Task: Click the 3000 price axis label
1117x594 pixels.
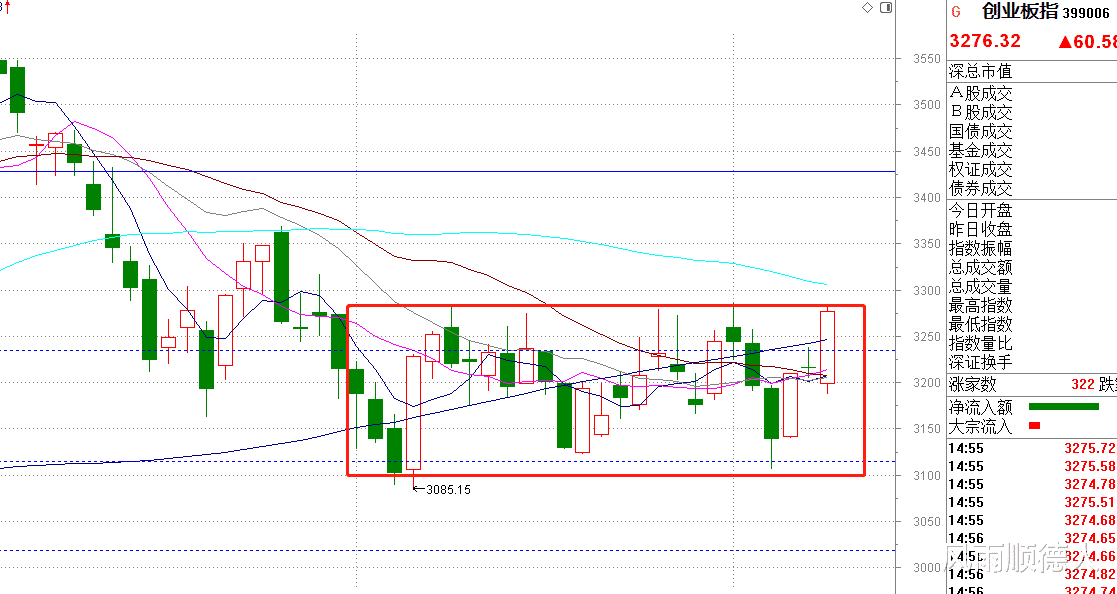Action: pyautogui.click(x=926, y=568)
